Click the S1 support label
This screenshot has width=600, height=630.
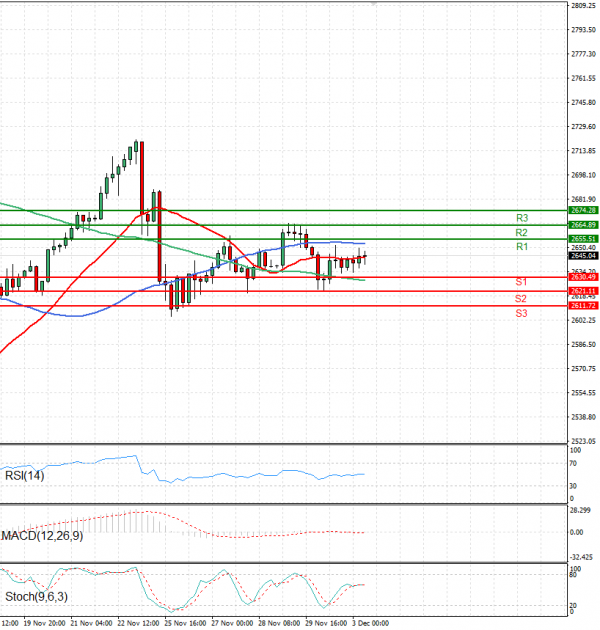(x=521, y=282)
